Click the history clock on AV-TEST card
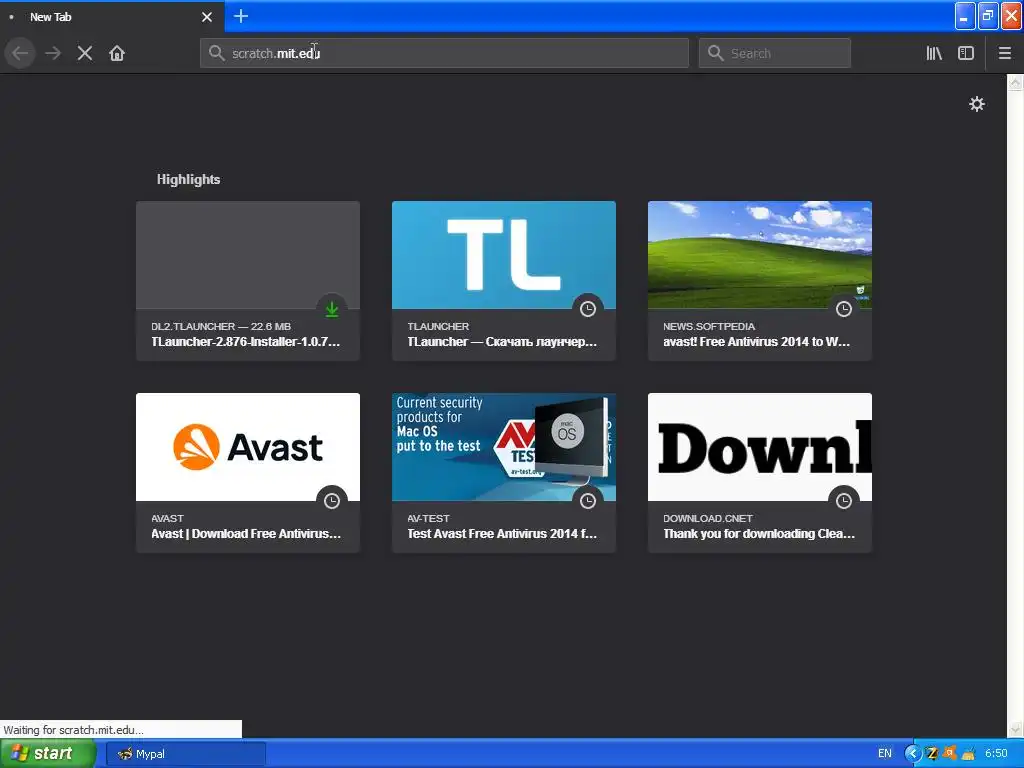Viewport: 1024px width, 768px height. [x=588, y=501]
